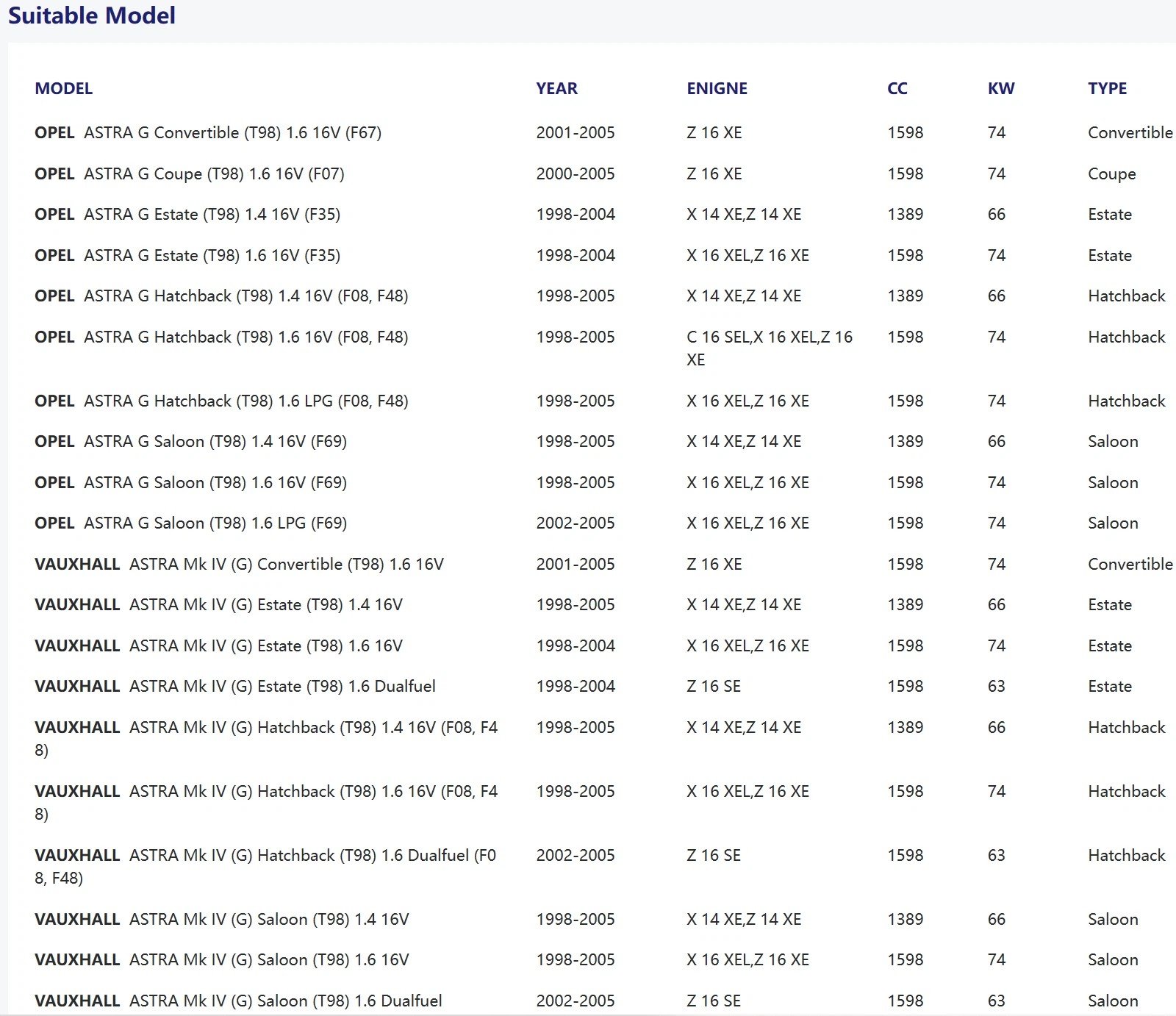Select 'OPEL ASTRA G Convertible (T98) 1.6 16V (F67)'
The image size is (1176, 1016).
click(208, 133)
